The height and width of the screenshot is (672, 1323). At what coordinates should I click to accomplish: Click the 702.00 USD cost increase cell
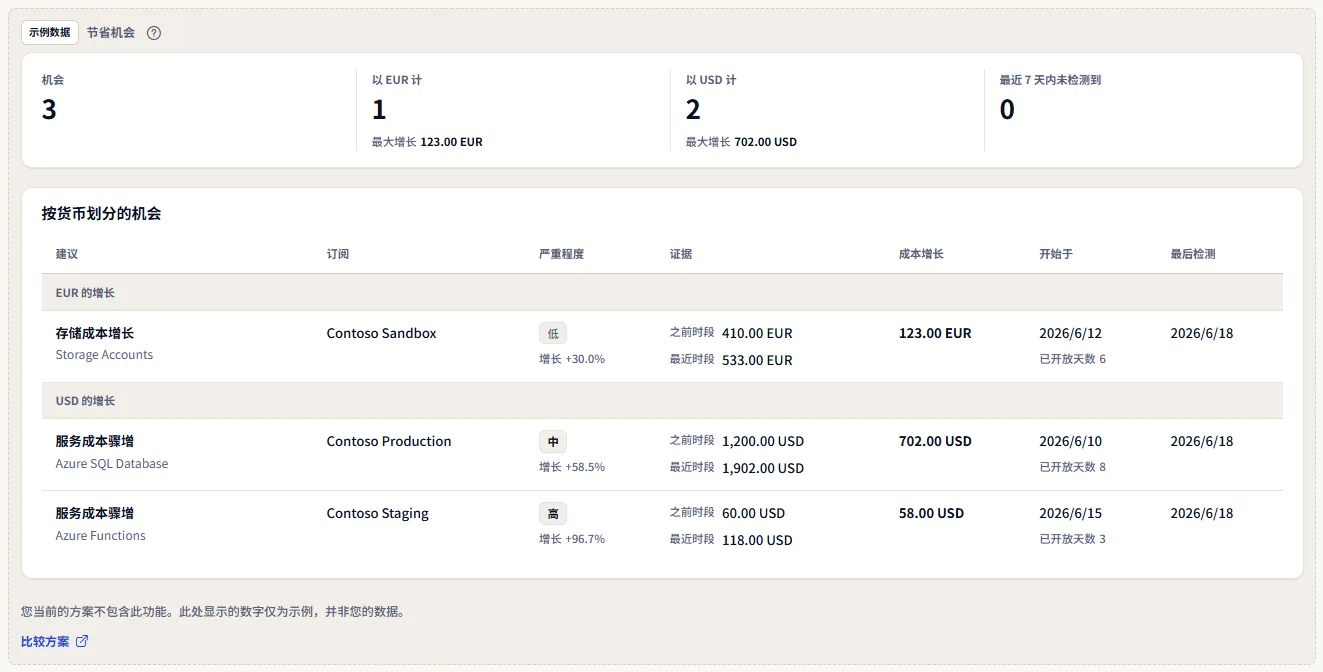(x=935, y=441)
